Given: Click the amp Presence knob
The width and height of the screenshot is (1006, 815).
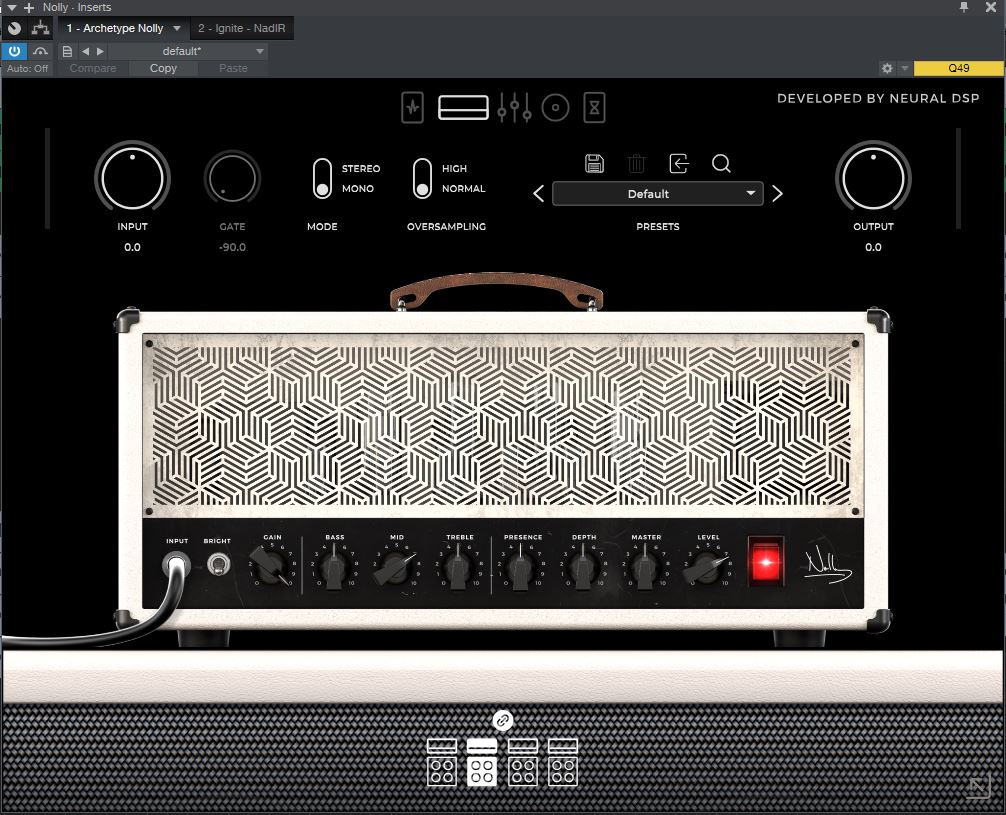Looking at the screenshot, I should pos(521,567).
